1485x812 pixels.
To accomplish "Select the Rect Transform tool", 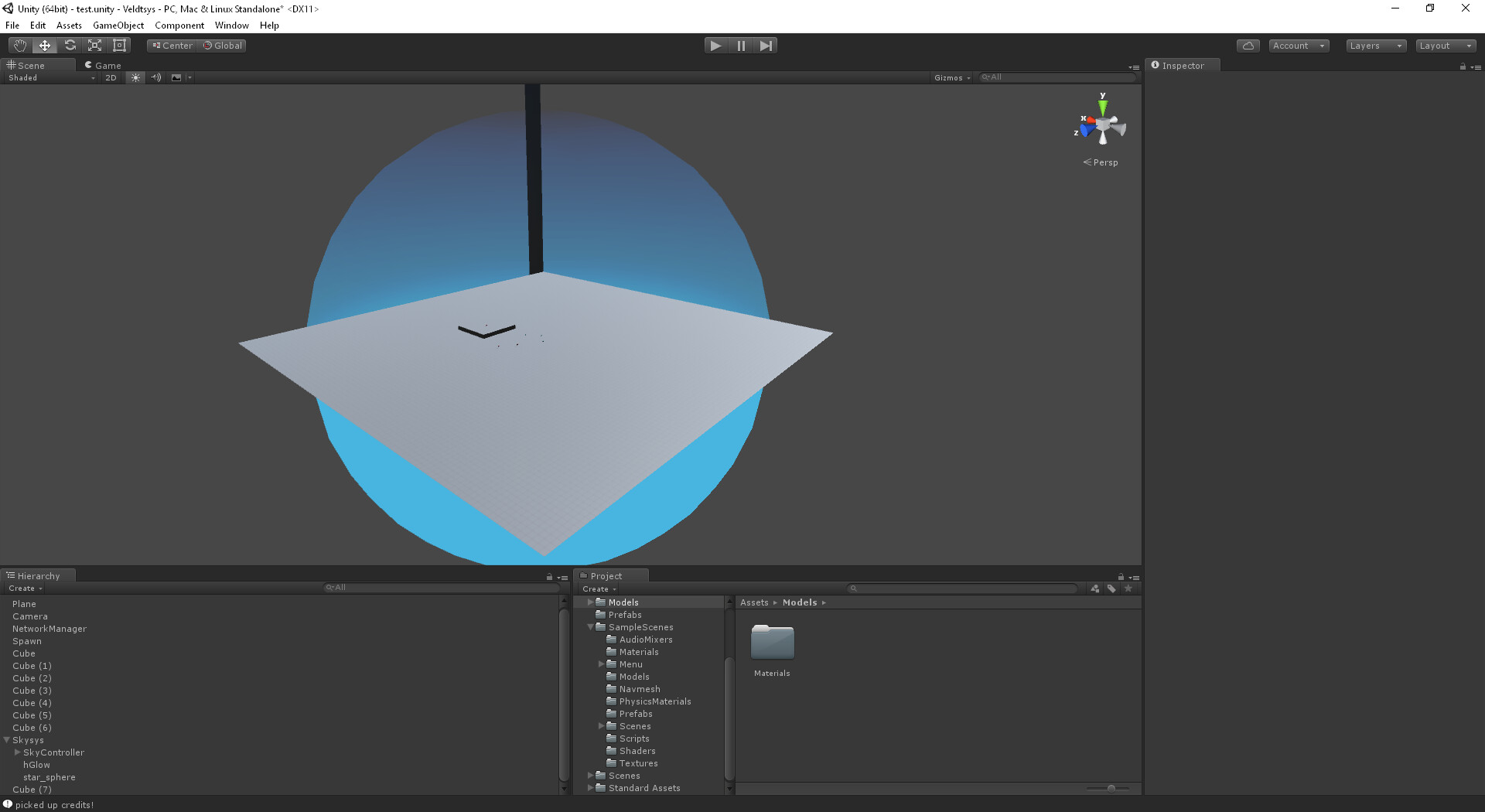I will point(118,45).
